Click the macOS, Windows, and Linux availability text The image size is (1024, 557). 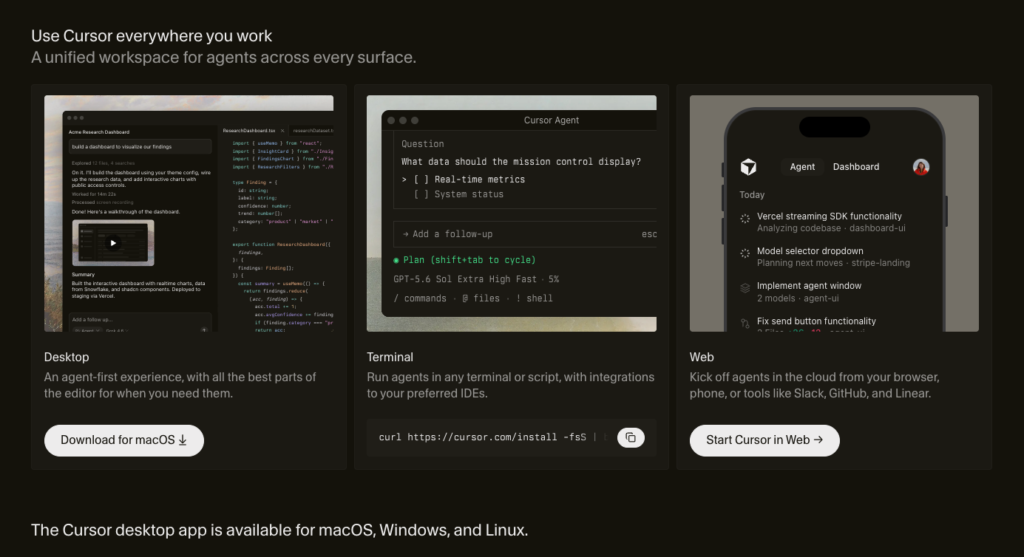tap(280, 530)
